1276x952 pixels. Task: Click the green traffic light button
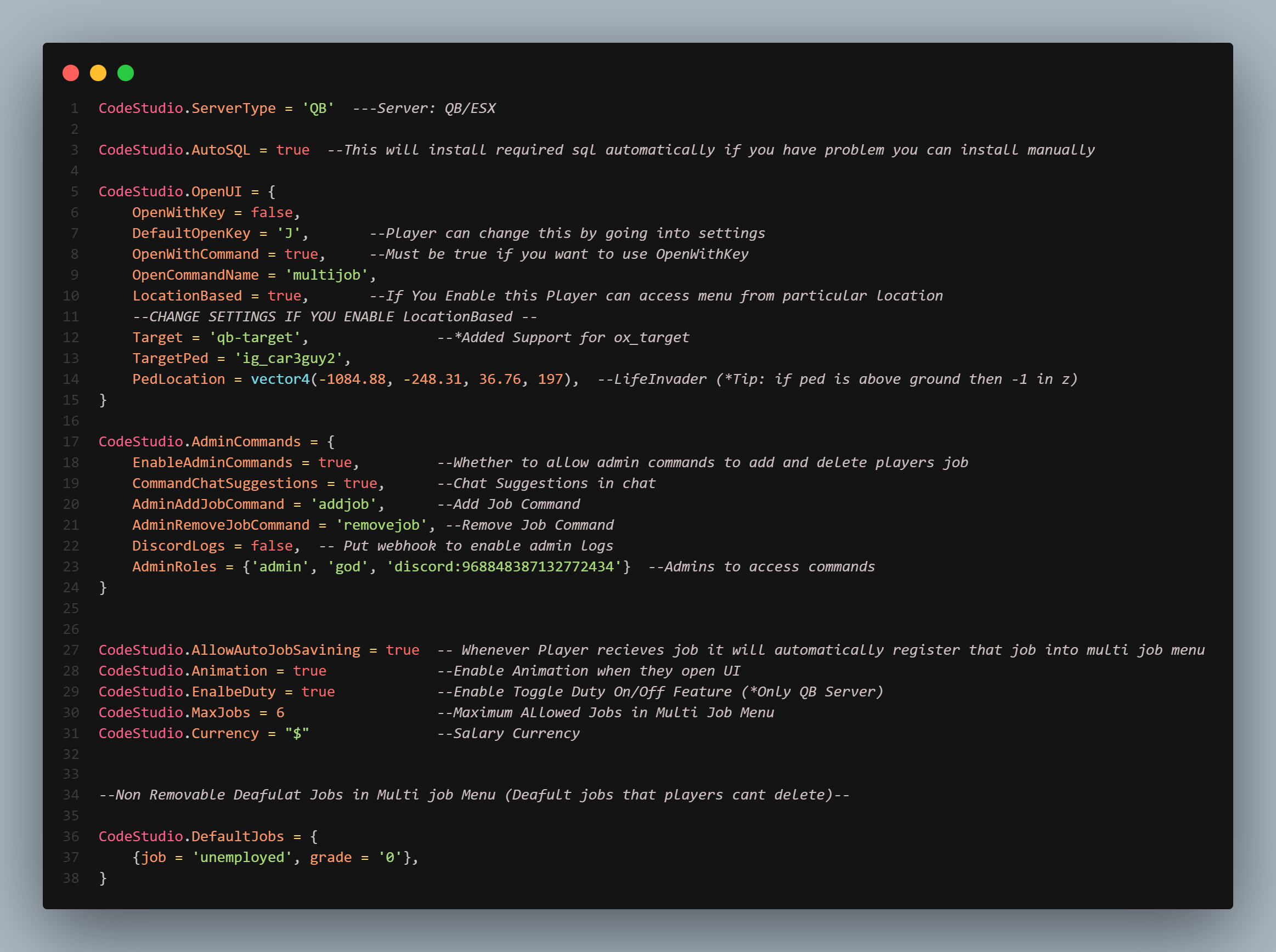coord(126,72)
